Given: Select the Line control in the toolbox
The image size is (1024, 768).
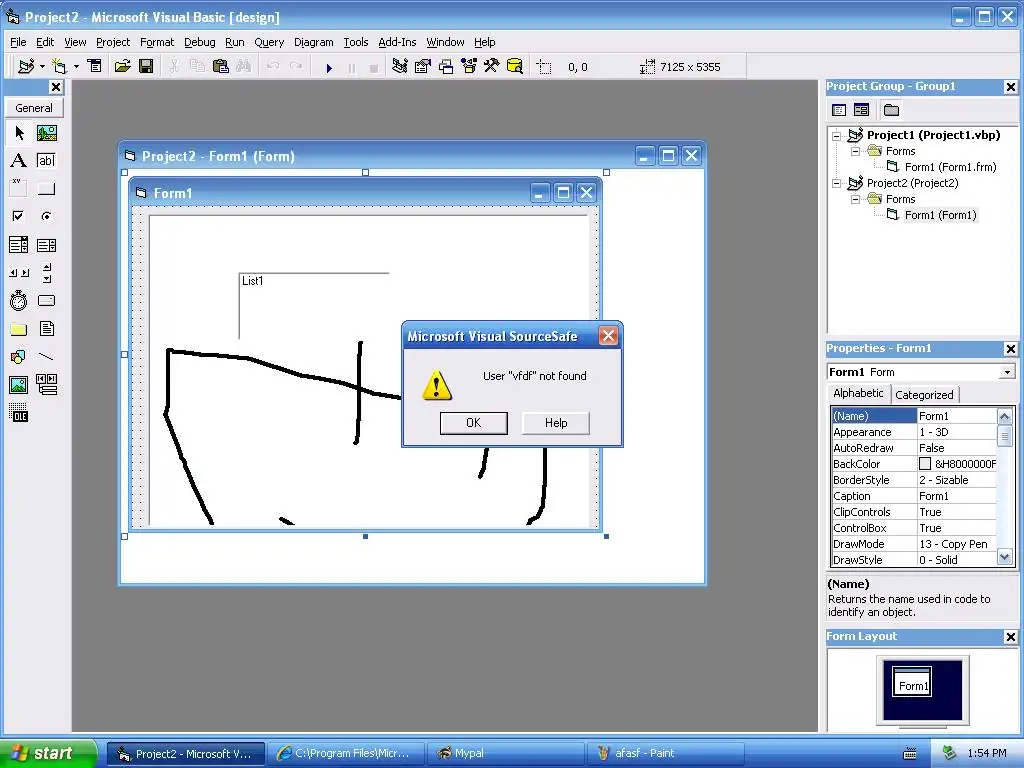Looking at the screenshot, I should pos(46,357).
